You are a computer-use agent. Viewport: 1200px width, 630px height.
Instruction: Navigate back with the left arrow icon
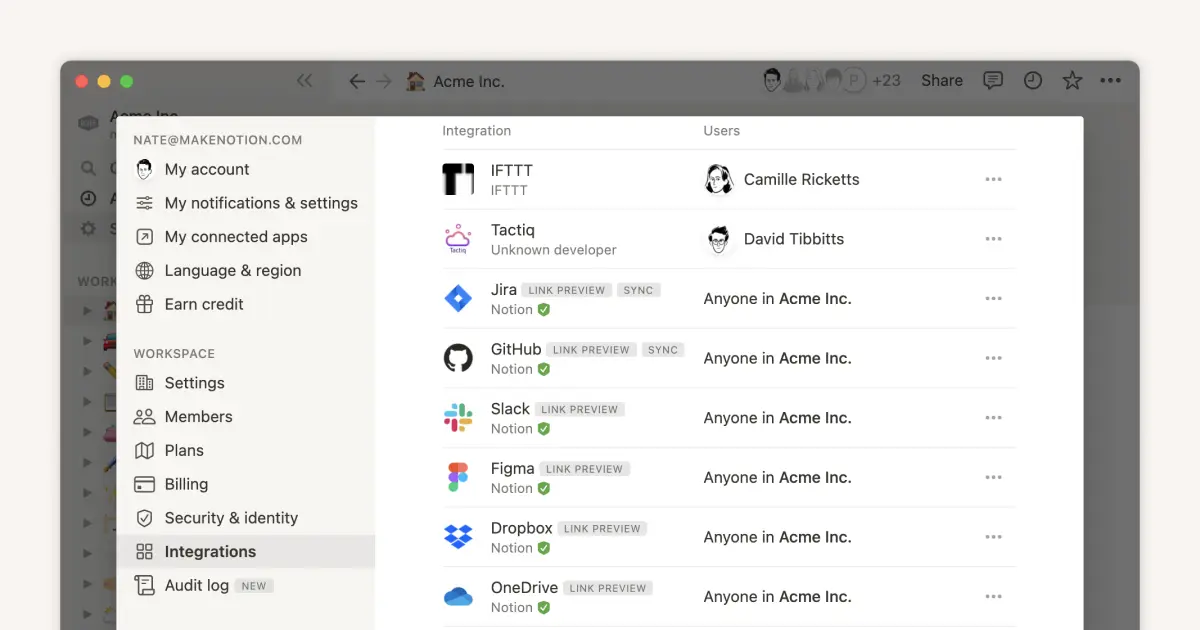coord(357,81)
